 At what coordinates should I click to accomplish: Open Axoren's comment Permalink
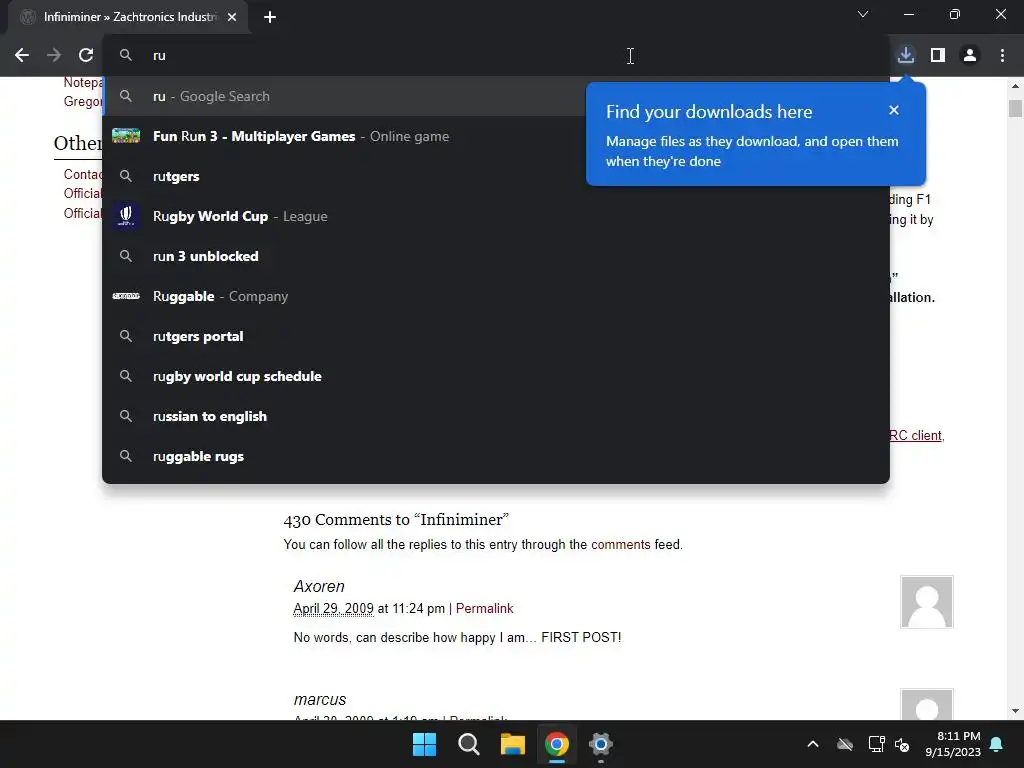pyautogui.click(x=485, y=609)
